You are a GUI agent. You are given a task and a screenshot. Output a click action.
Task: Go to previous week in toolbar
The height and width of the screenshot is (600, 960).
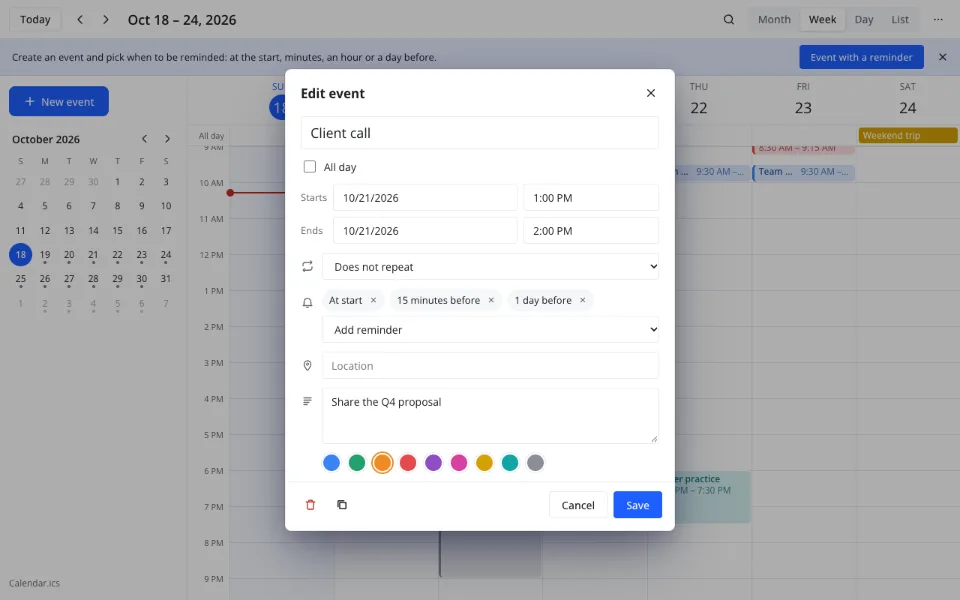(80, 20)
